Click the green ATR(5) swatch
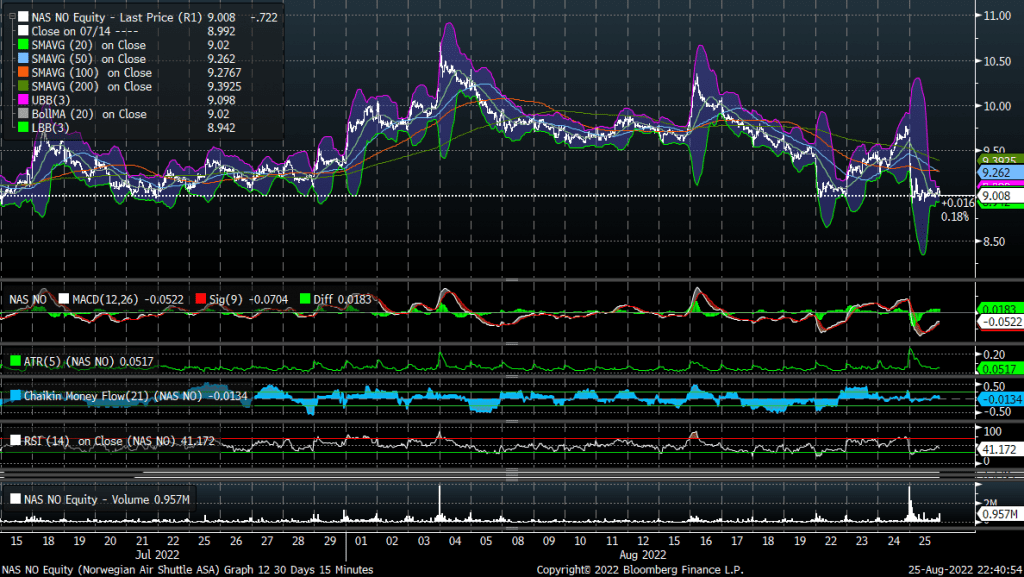This screenshot has height=577, width=1024. 15,361
